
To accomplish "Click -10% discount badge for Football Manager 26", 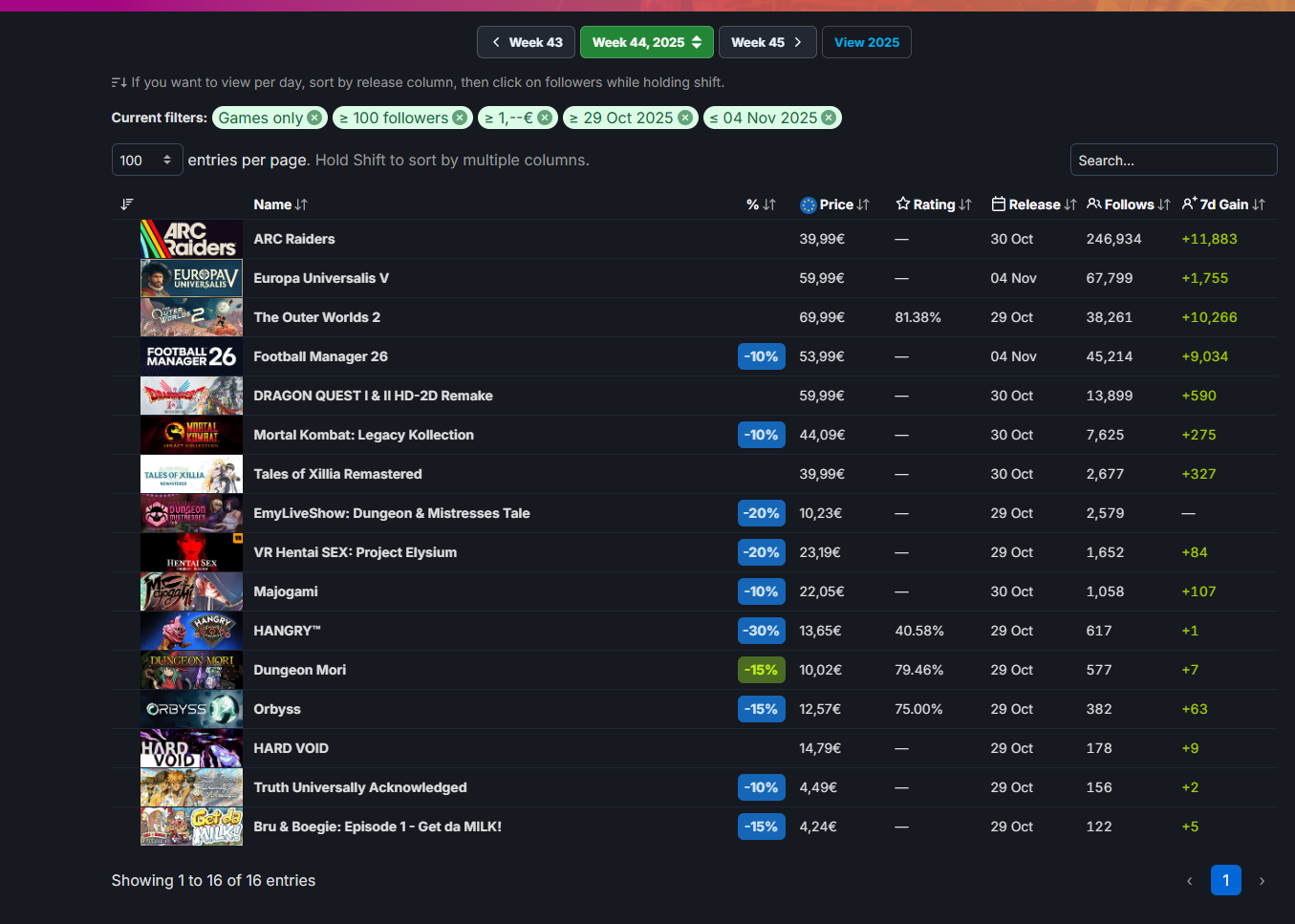I will 762,356.
